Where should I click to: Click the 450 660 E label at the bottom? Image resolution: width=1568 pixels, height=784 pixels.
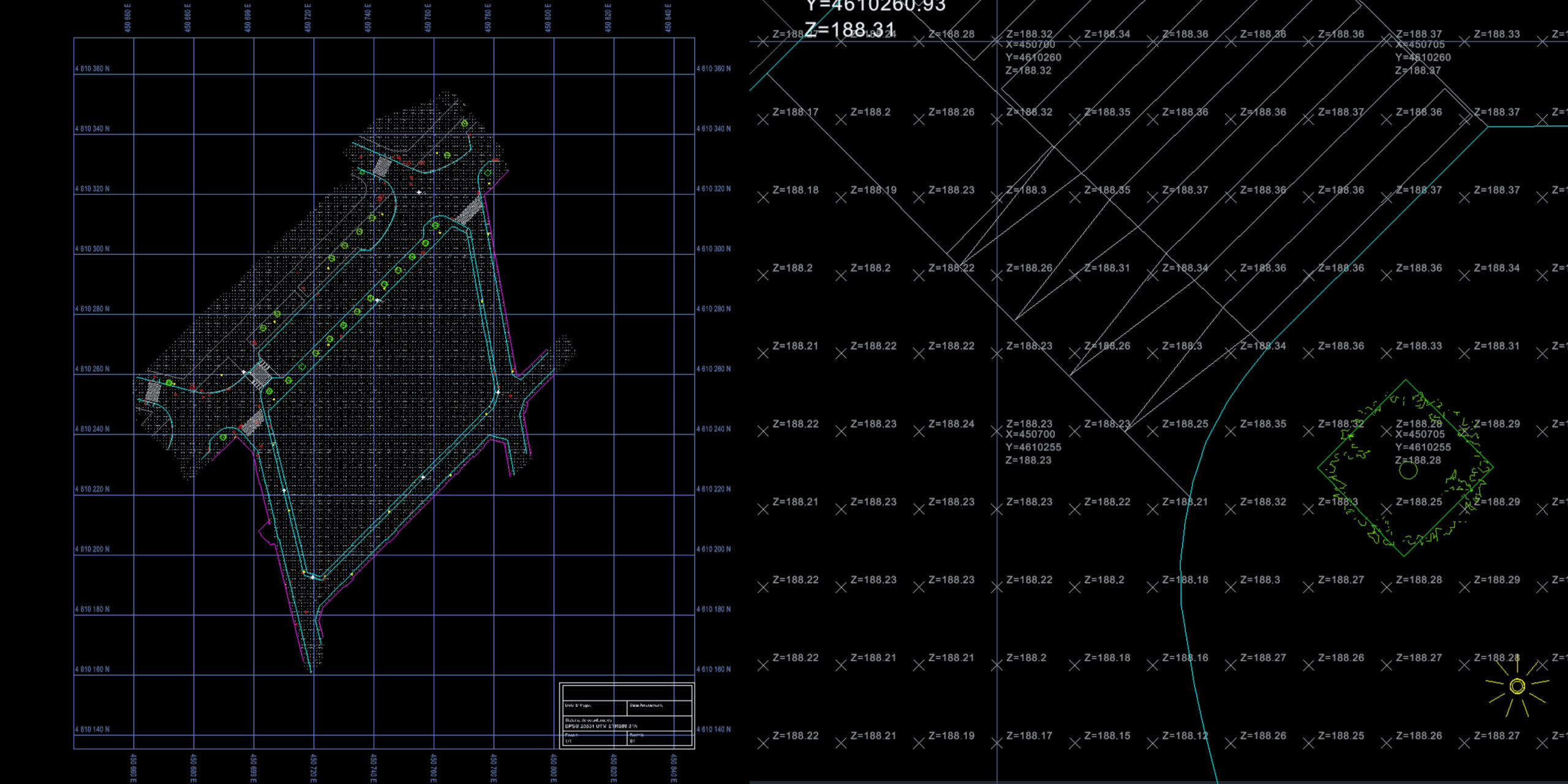coord(133,768)
